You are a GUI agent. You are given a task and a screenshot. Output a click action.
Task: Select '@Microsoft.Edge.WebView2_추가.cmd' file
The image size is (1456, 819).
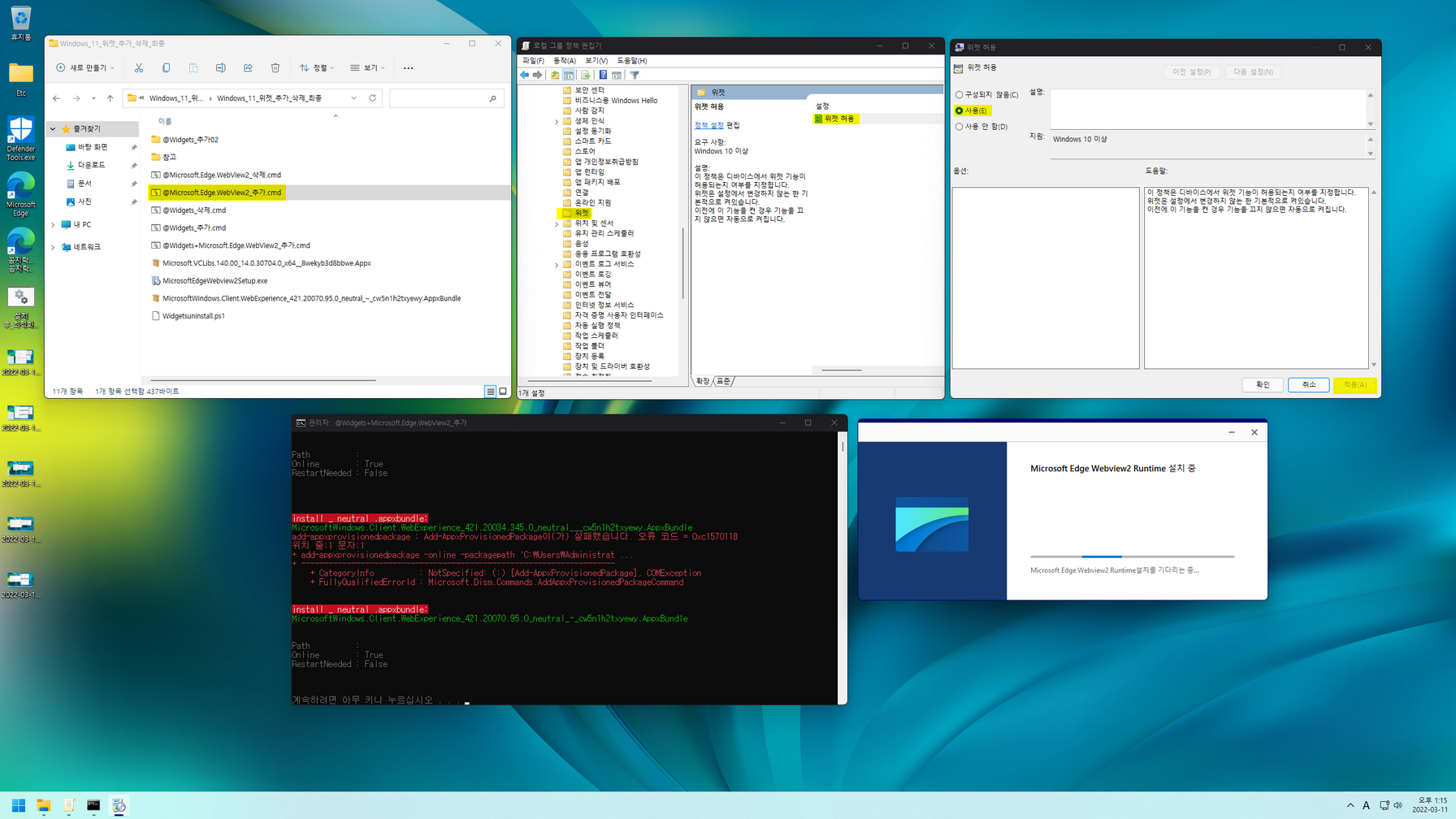pos(217,193)
